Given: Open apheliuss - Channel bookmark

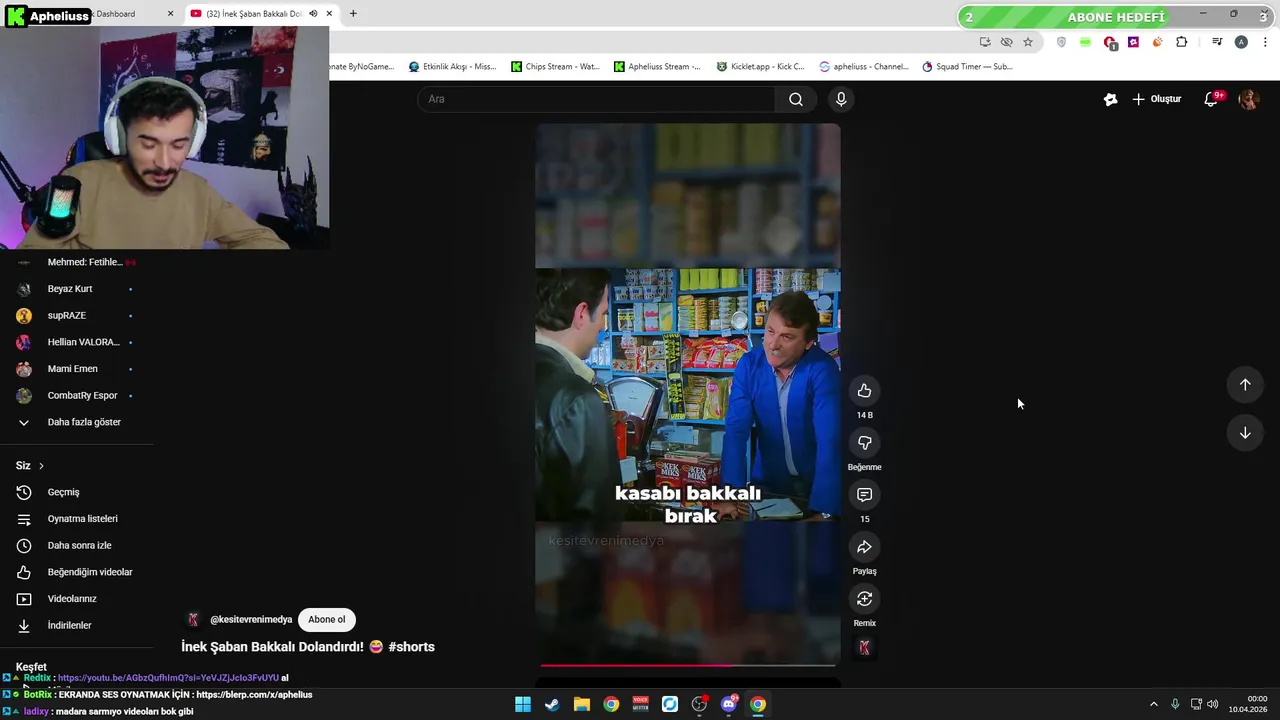Looking at the screenshot, I should click(x=863, y=67).
